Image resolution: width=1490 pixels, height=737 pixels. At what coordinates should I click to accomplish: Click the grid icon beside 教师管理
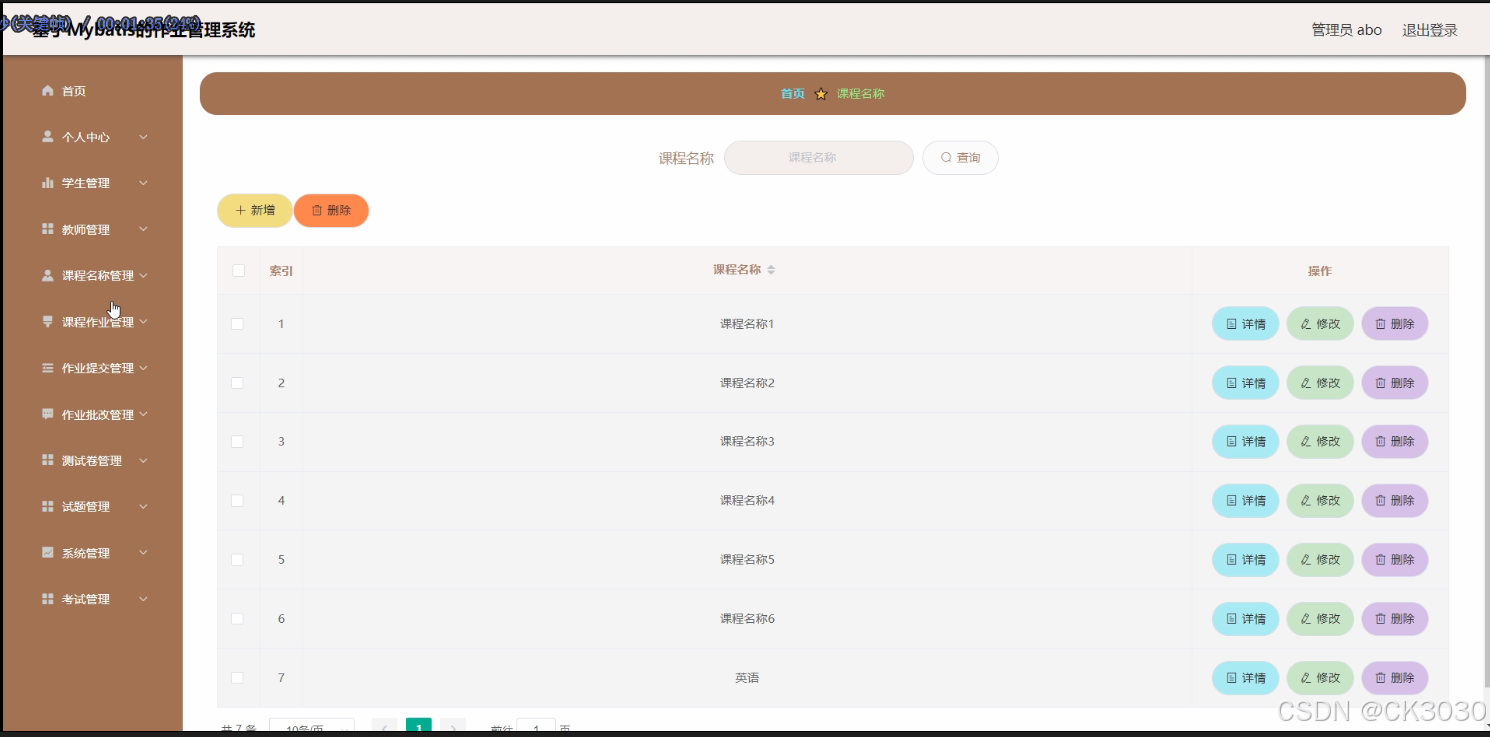(46, 228)
